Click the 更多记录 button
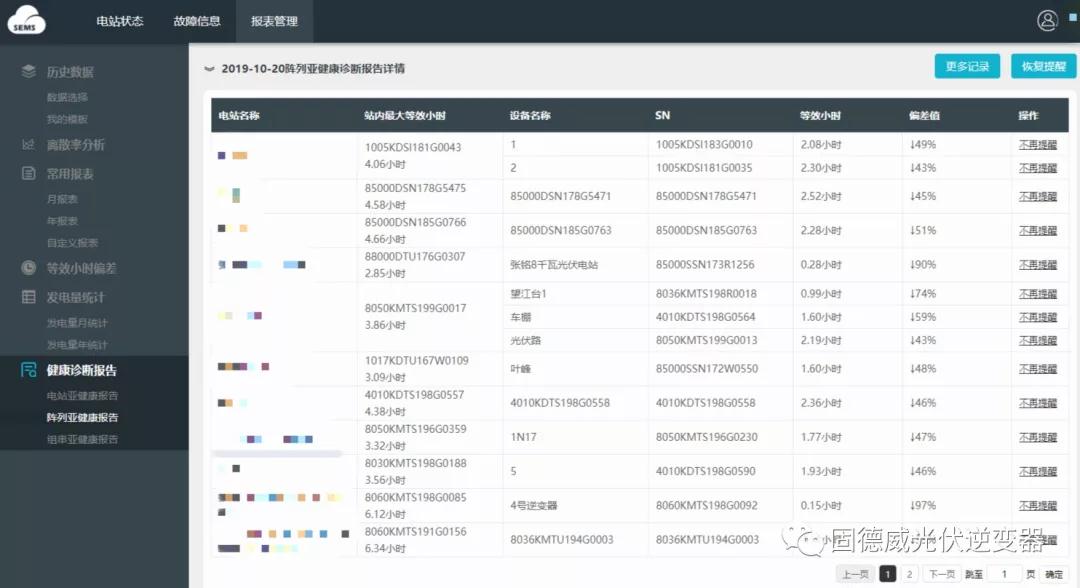This screenshot has height=588, width=1080. (967, 66)
